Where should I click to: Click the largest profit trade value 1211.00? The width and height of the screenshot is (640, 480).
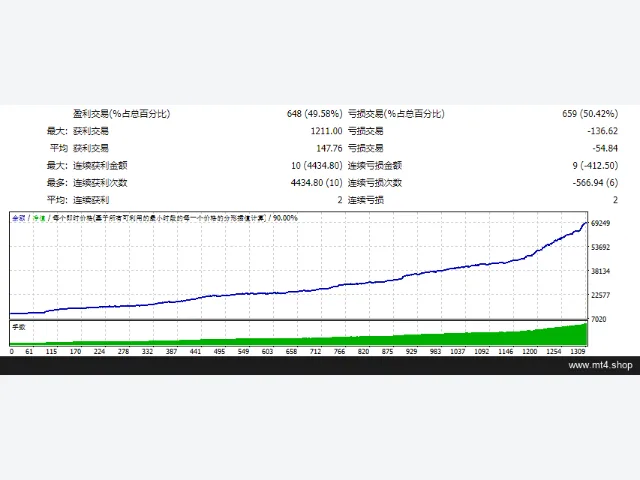(x=326, y=131)
